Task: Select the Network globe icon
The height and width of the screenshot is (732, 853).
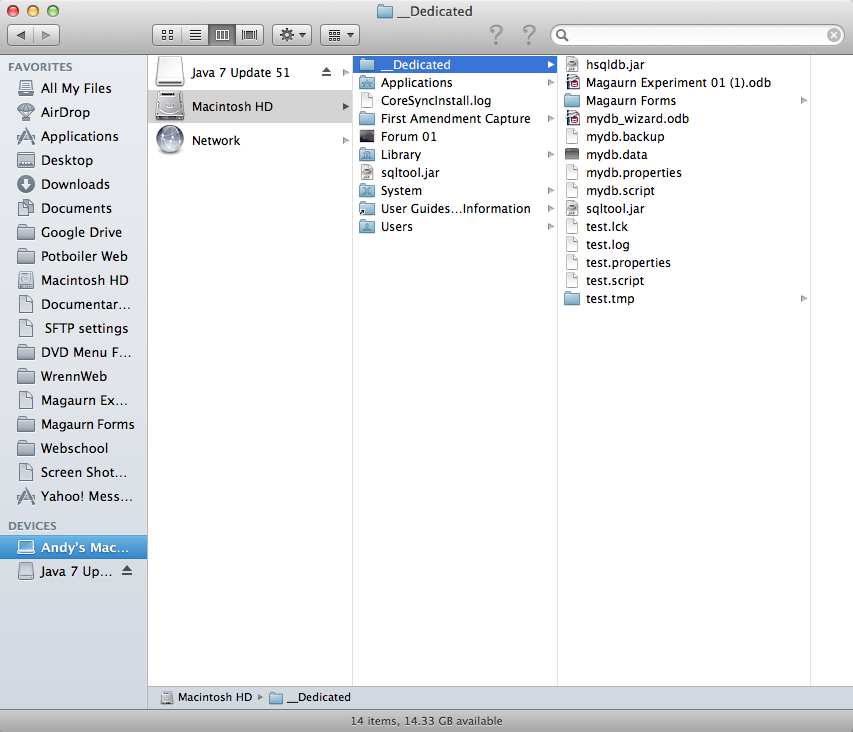Action: click(x=171, y=140)
